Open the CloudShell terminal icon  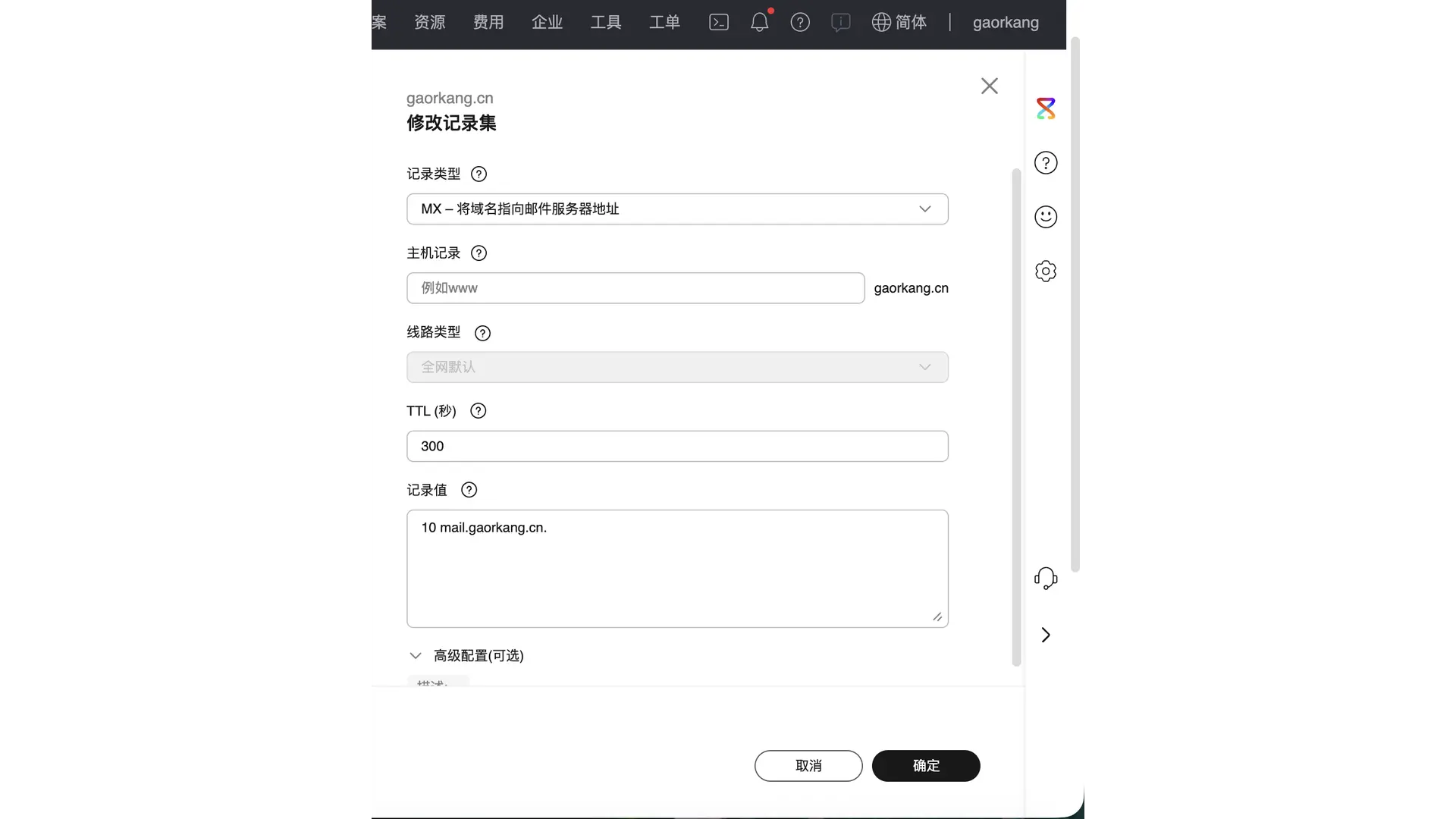pos(718,22)
